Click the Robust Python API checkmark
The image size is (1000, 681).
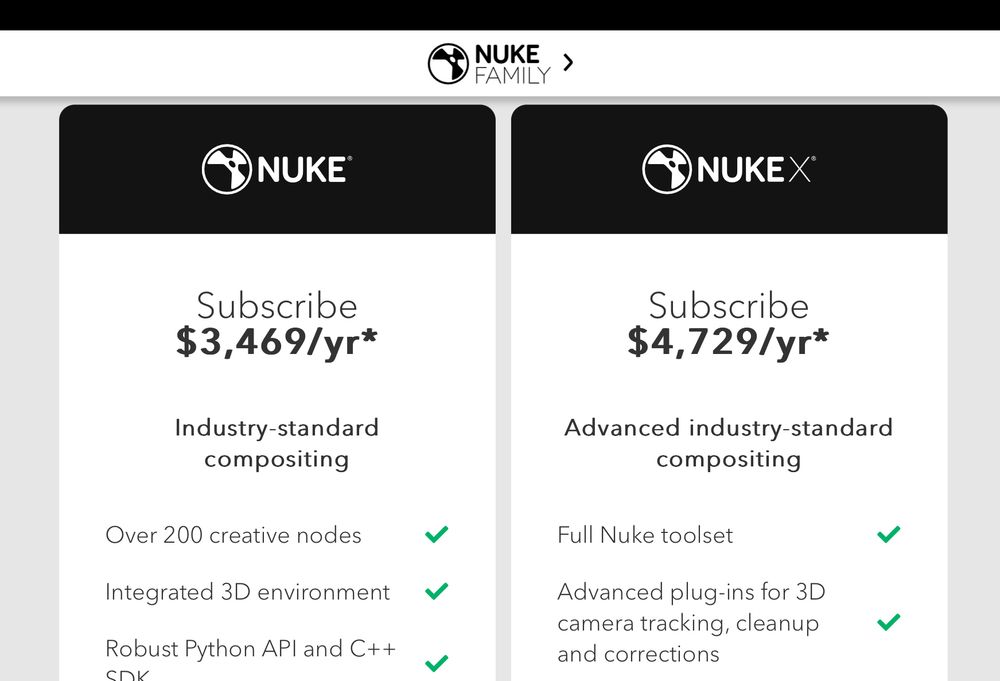pos(437,663)
